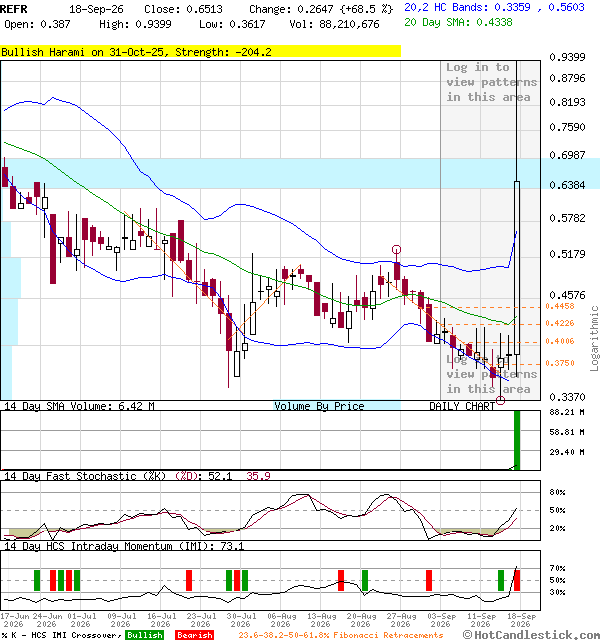Click the 0.3750 Fibonacci level label
The width and height of the screenshot is (600, 640).
(x=560, y=363)
